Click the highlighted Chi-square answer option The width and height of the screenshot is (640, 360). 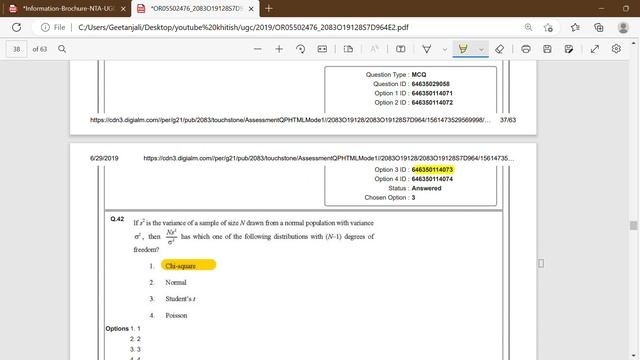(x=189, y=265)
